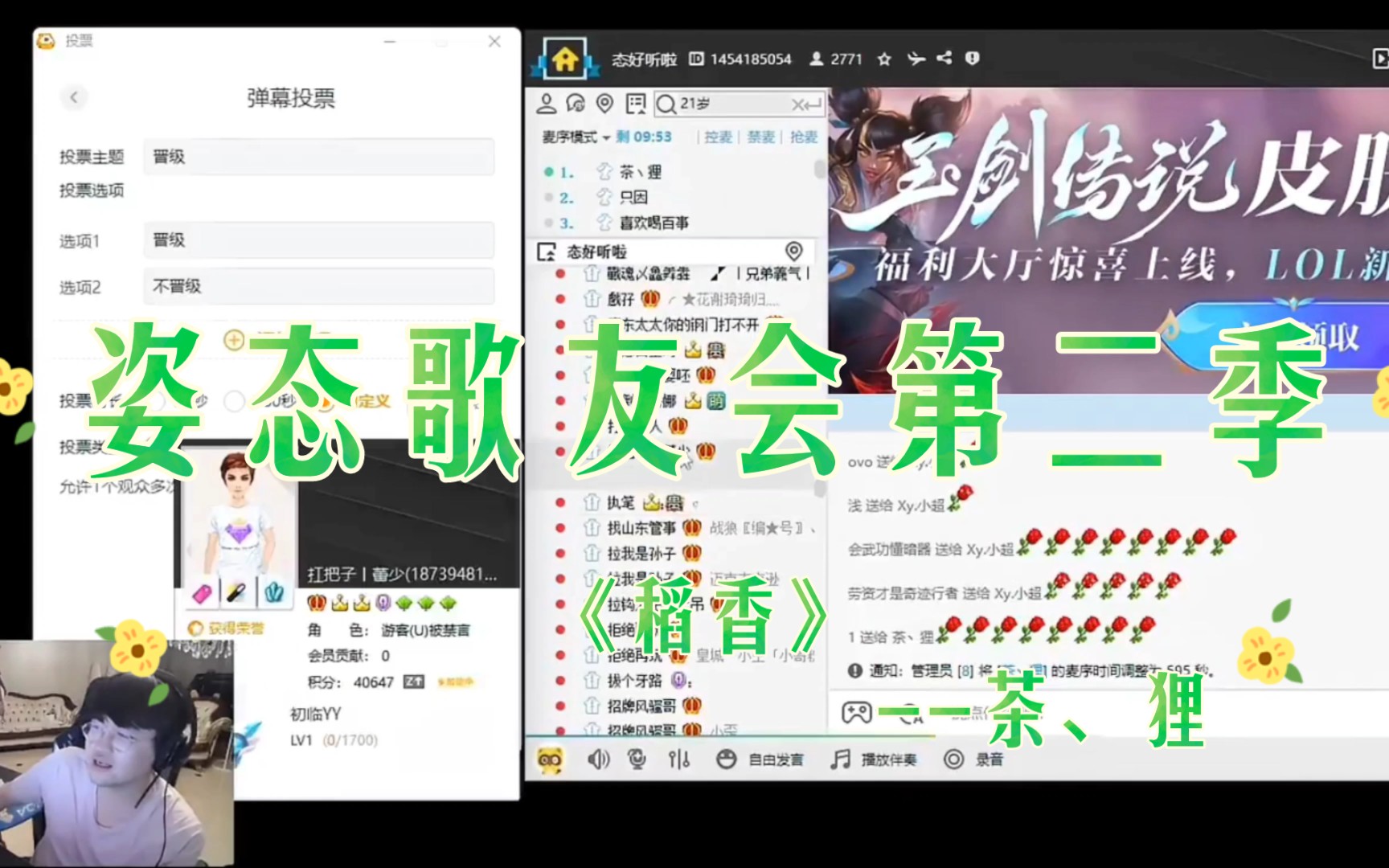Toggle the microphone icon in bottom bar

click(x=637, y=759)
